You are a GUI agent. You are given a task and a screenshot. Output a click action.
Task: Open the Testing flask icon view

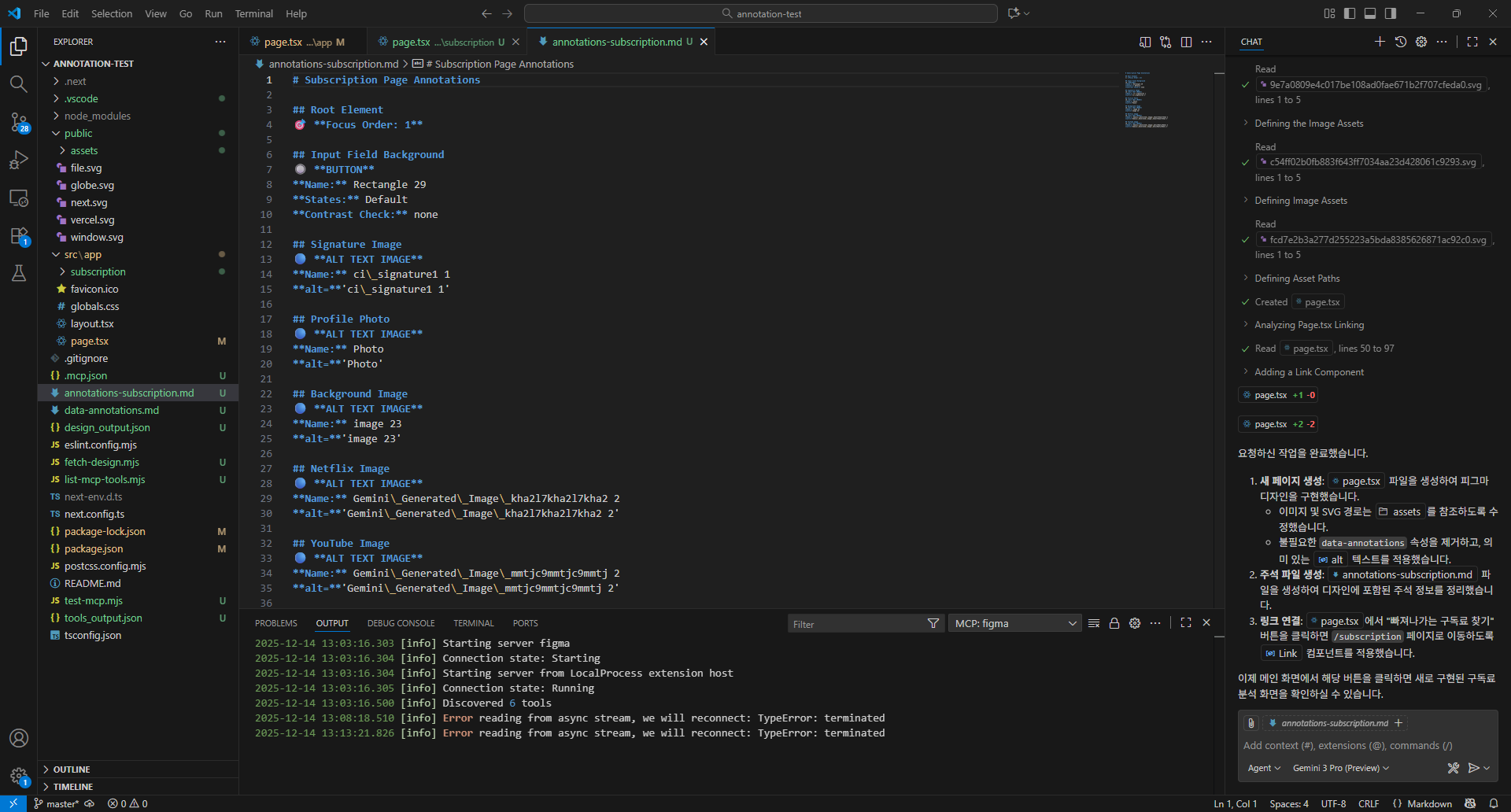point(19,273)
